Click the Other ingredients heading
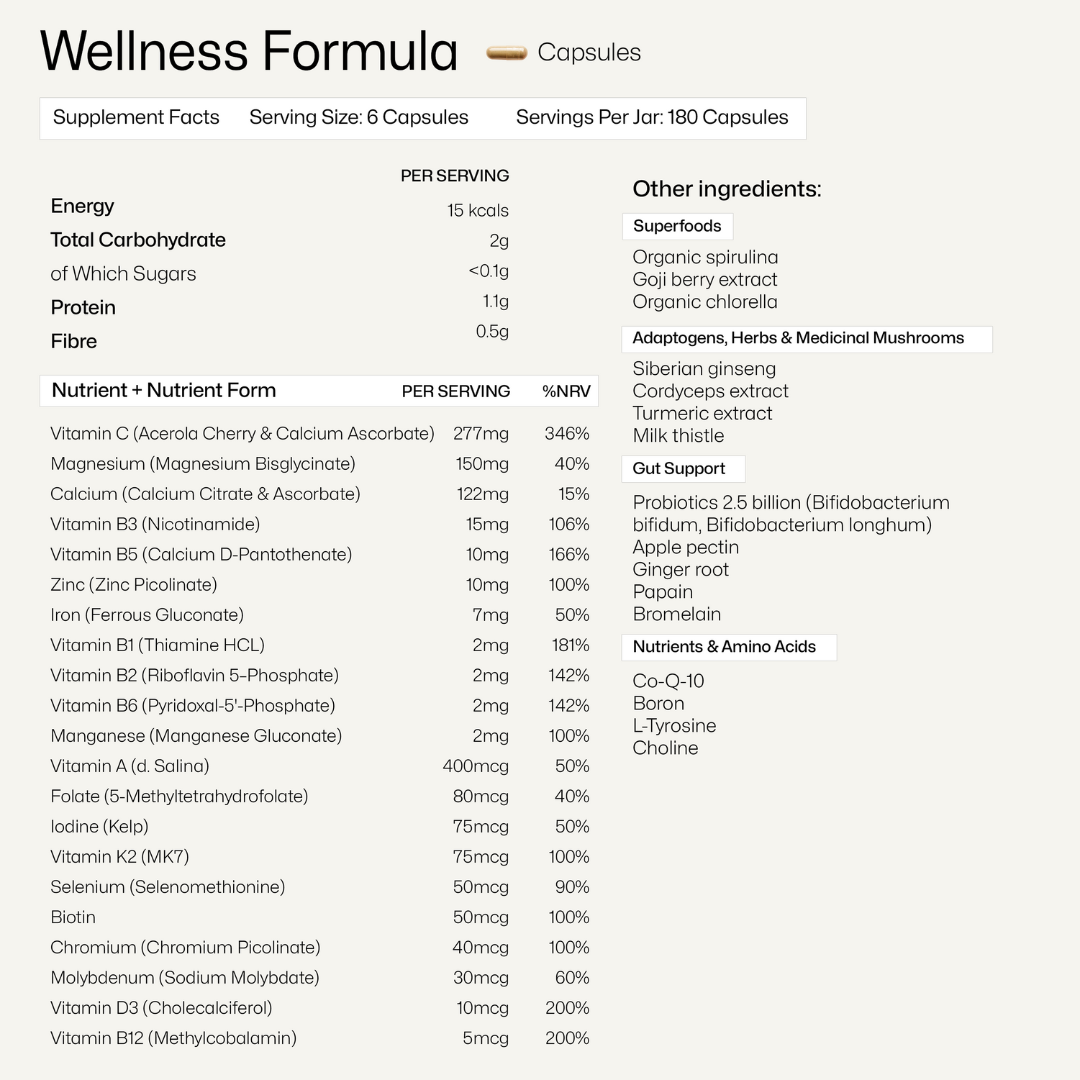Image resolution: width=1080 pixels, height=1080 pixels. pos(726,189)
